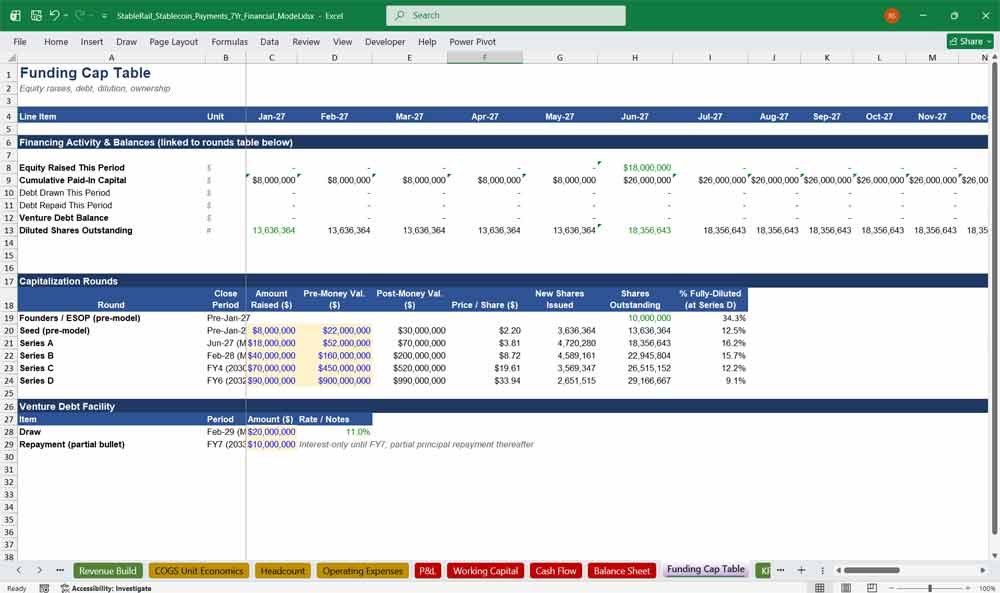
Task: Open the Developer ribbon tab
Action: 385,41
